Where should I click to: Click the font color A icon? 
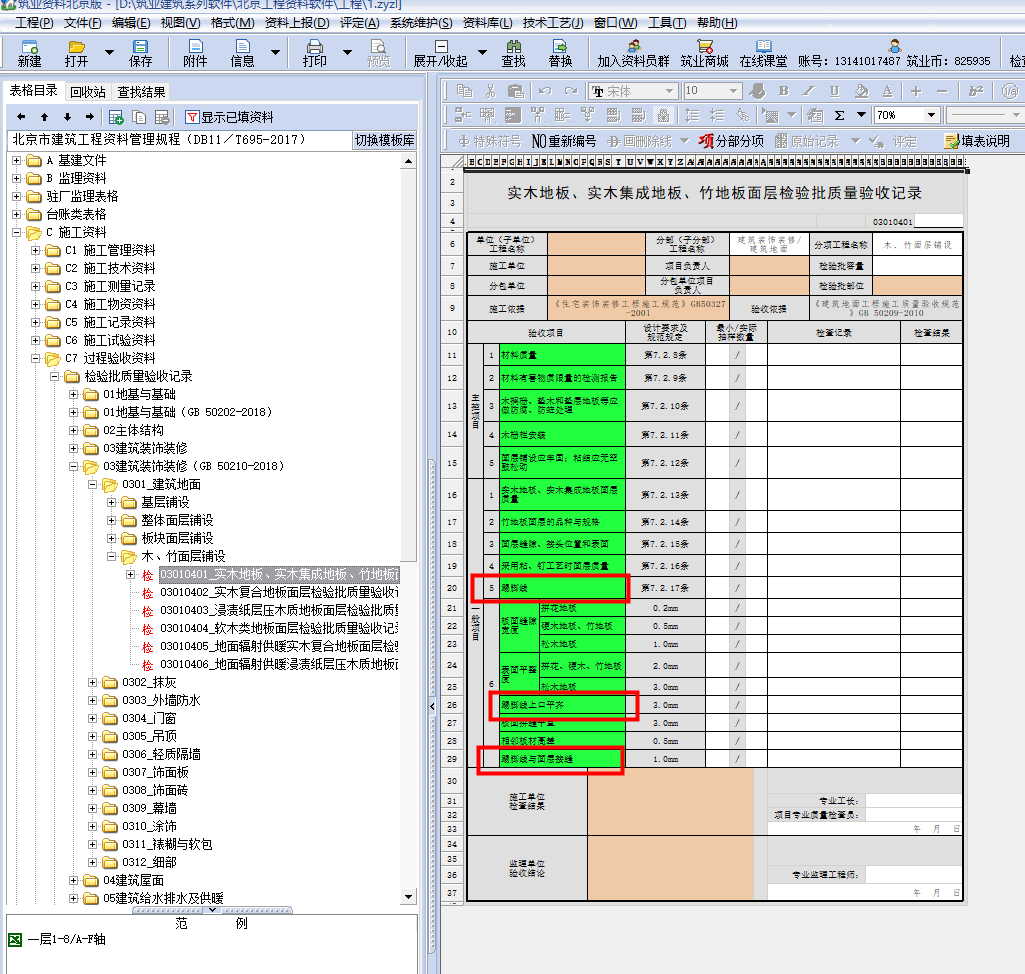click(887, 91)
